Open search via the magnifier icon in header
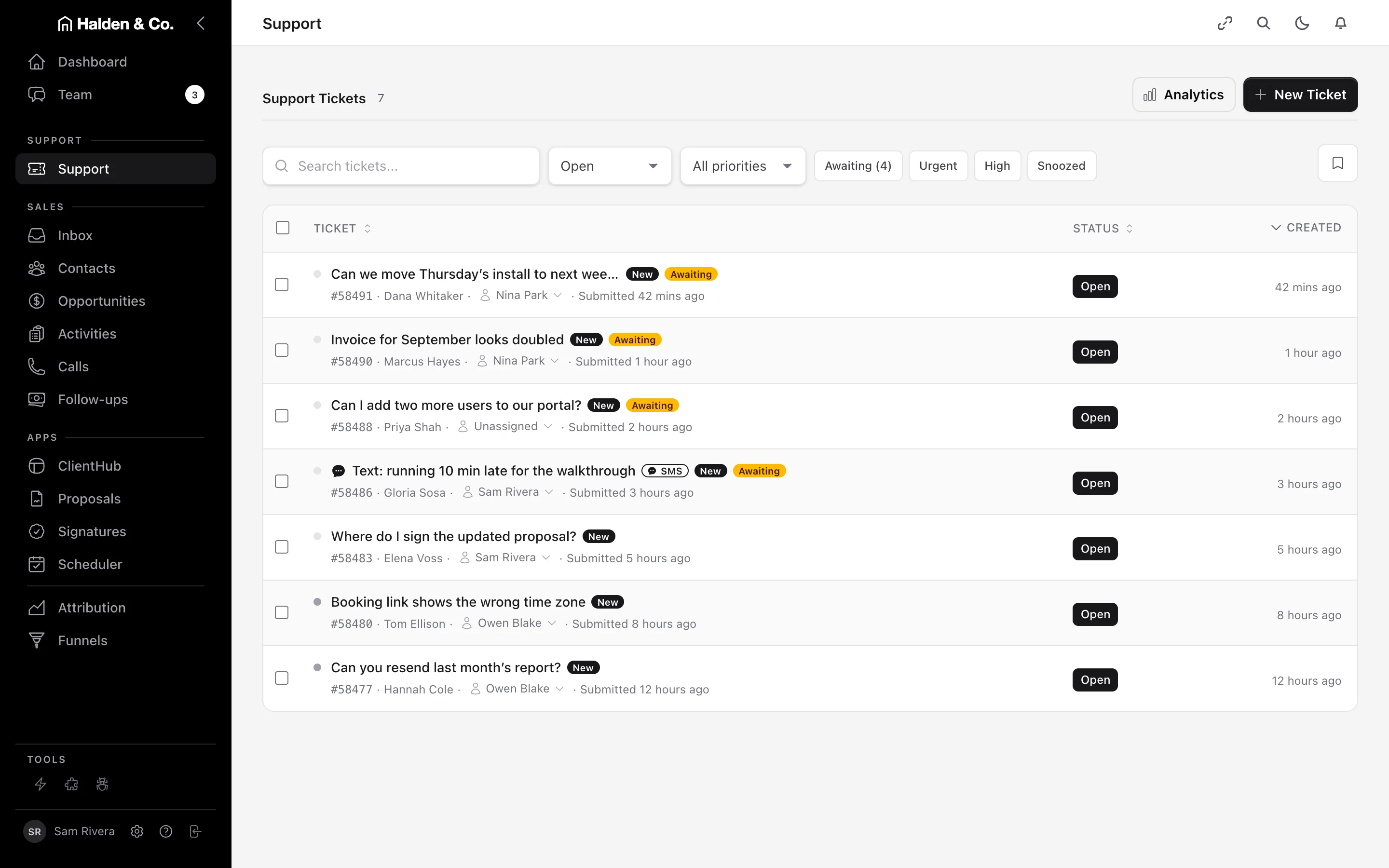Screen dimensions: 1389x868 click(1263, 23)
